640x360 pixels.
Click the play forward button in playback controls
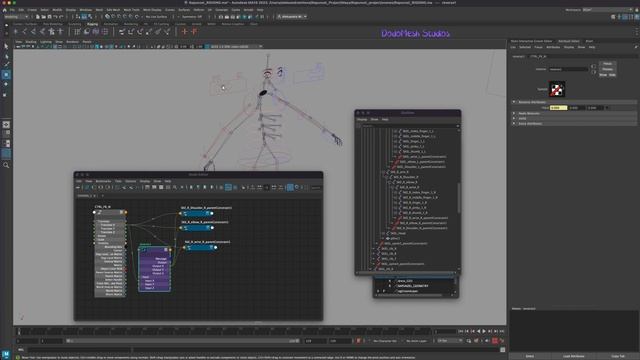coord(484,331)
